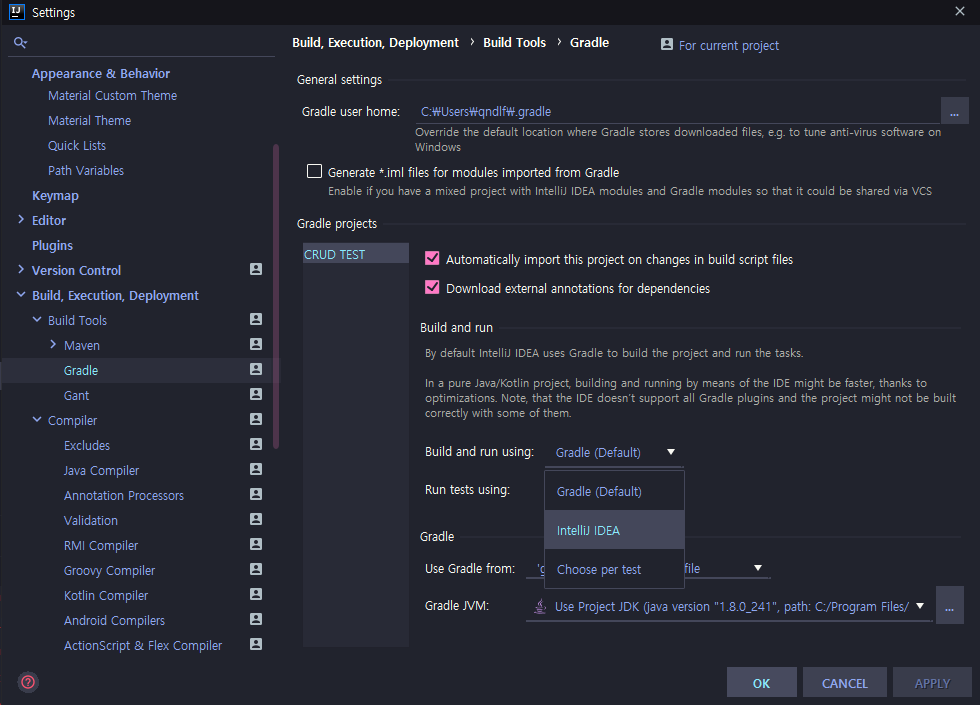
Task: Click project-level icon beside Gradle tree item
Action: 256,369
